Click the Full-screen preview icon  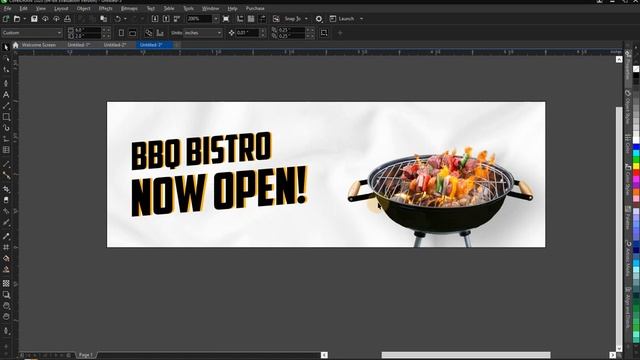(x=226, y=19)
